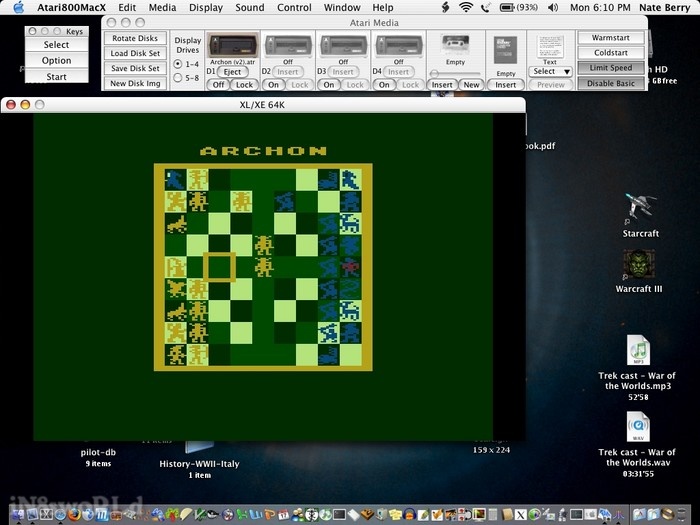Turn the D3 drive On
This screenshot has height=525, width=700.
click(329, 85)
